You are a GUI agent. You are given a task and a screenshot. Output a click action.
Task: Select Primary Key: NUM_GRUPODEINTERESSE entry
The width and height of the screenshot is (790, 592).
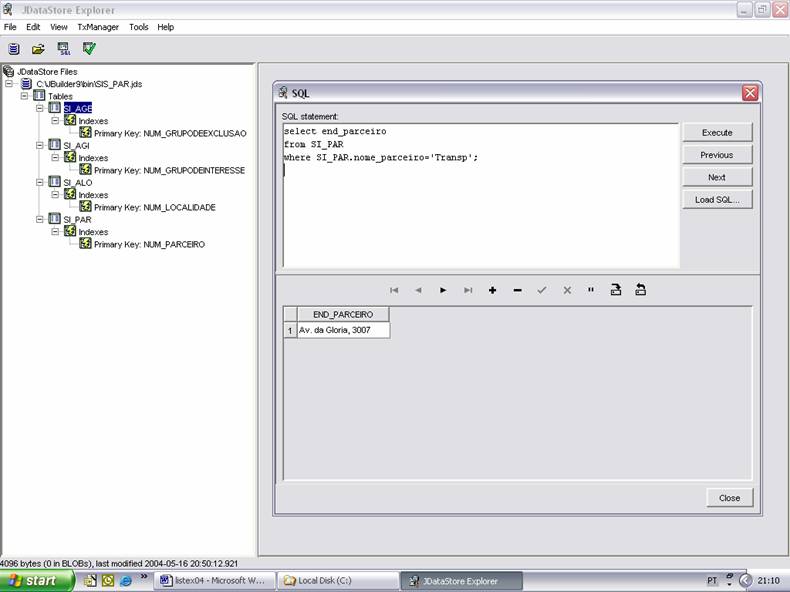pos(169,170)
